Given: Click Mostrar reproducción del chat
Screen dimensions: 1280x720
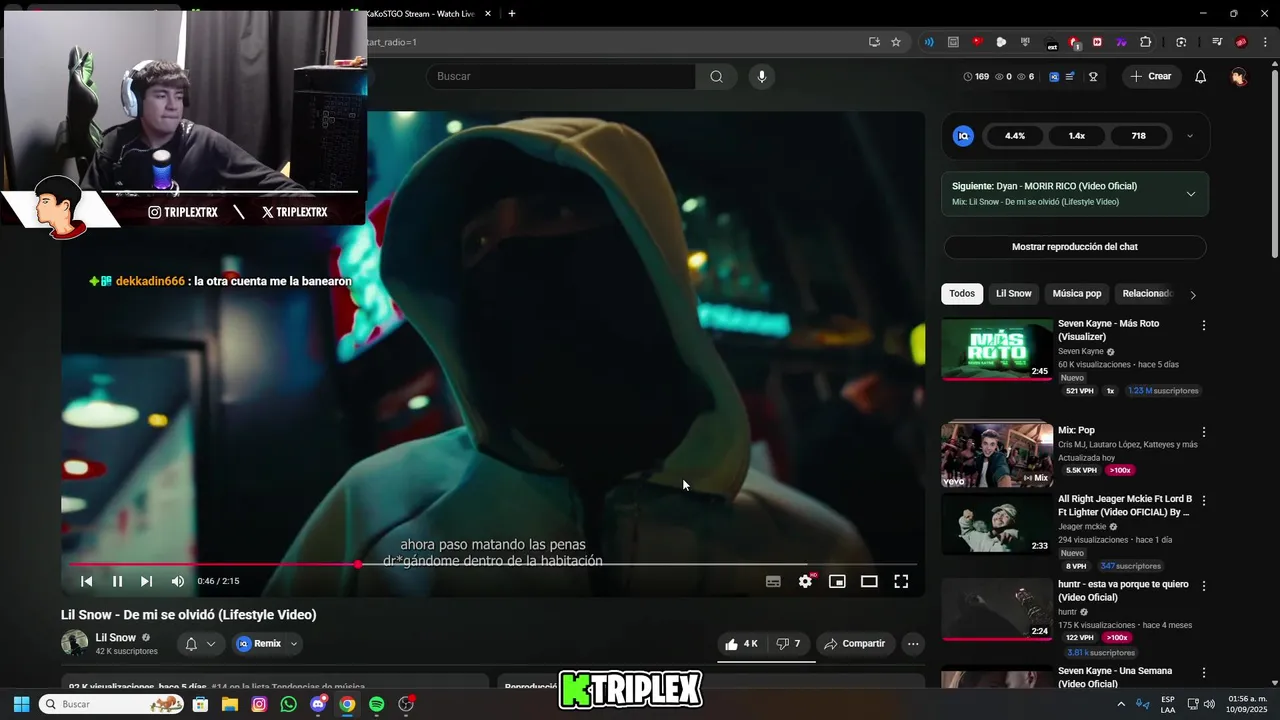Looking at the screenshot, I should click(1075, 247).
